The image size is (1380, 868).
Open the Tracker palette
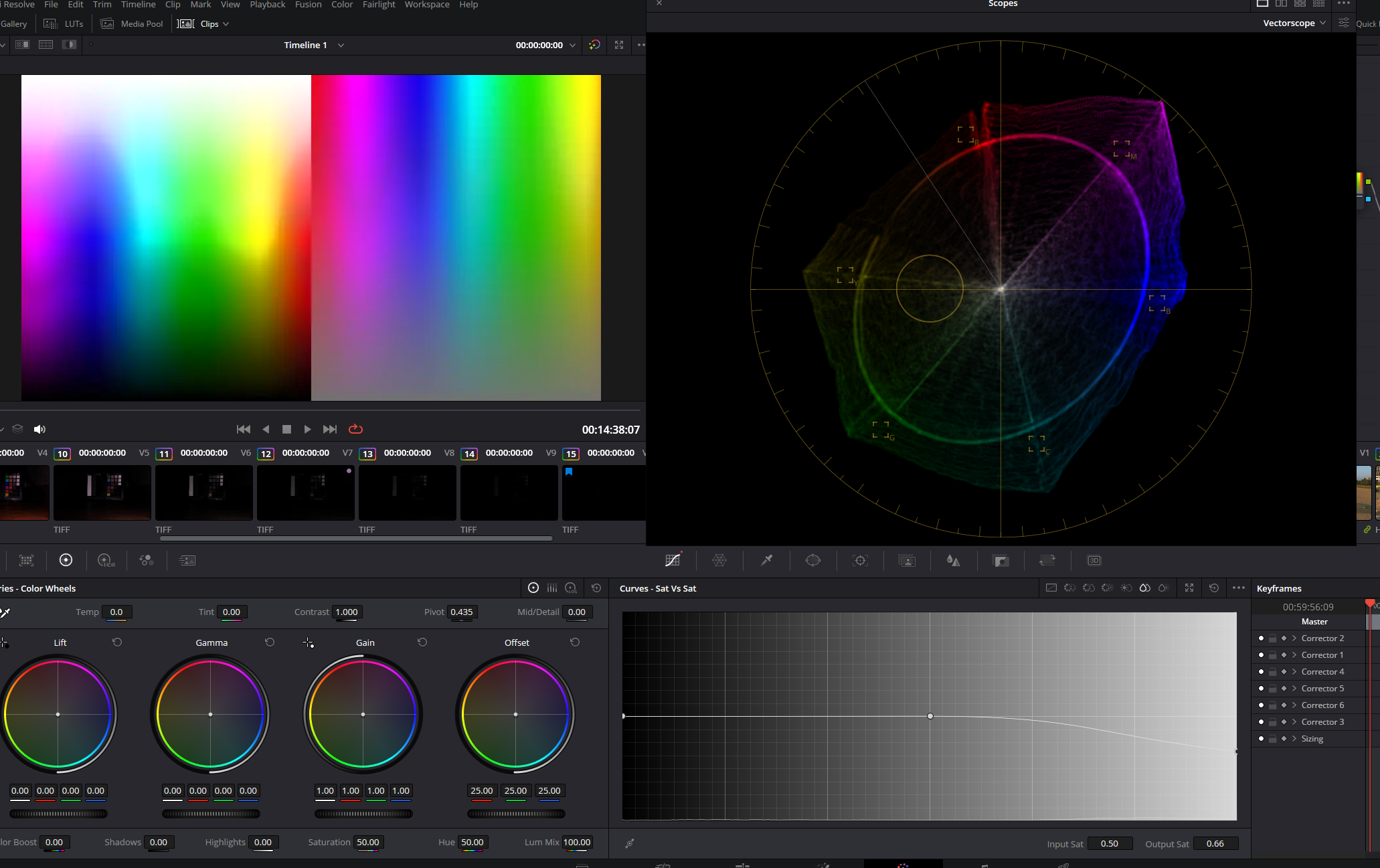[860, 560]
